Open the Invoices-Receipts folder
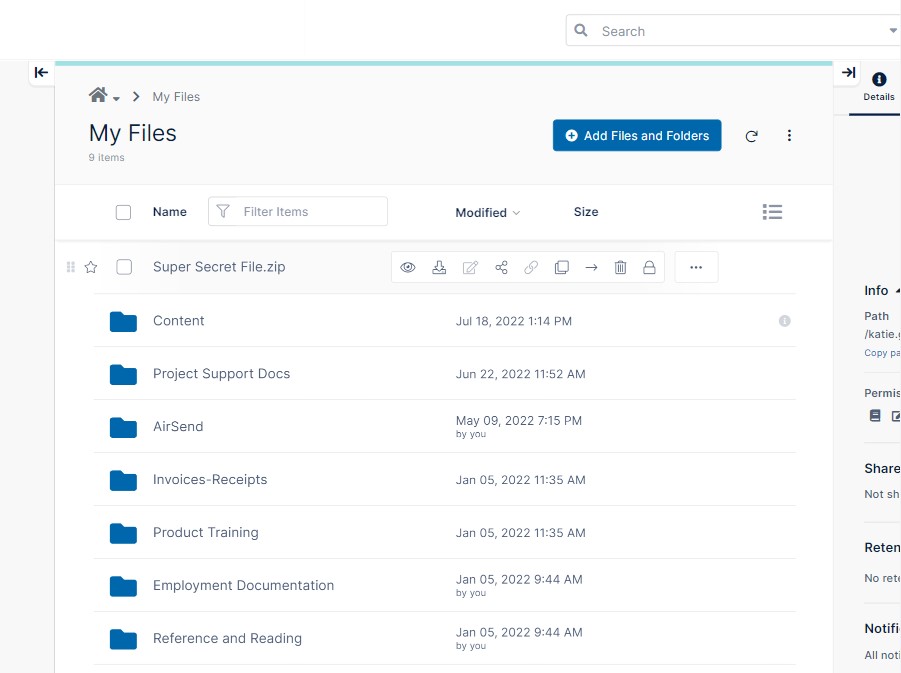Image resolution: width=901 pixels, height=673 pixels. (210, 479)
